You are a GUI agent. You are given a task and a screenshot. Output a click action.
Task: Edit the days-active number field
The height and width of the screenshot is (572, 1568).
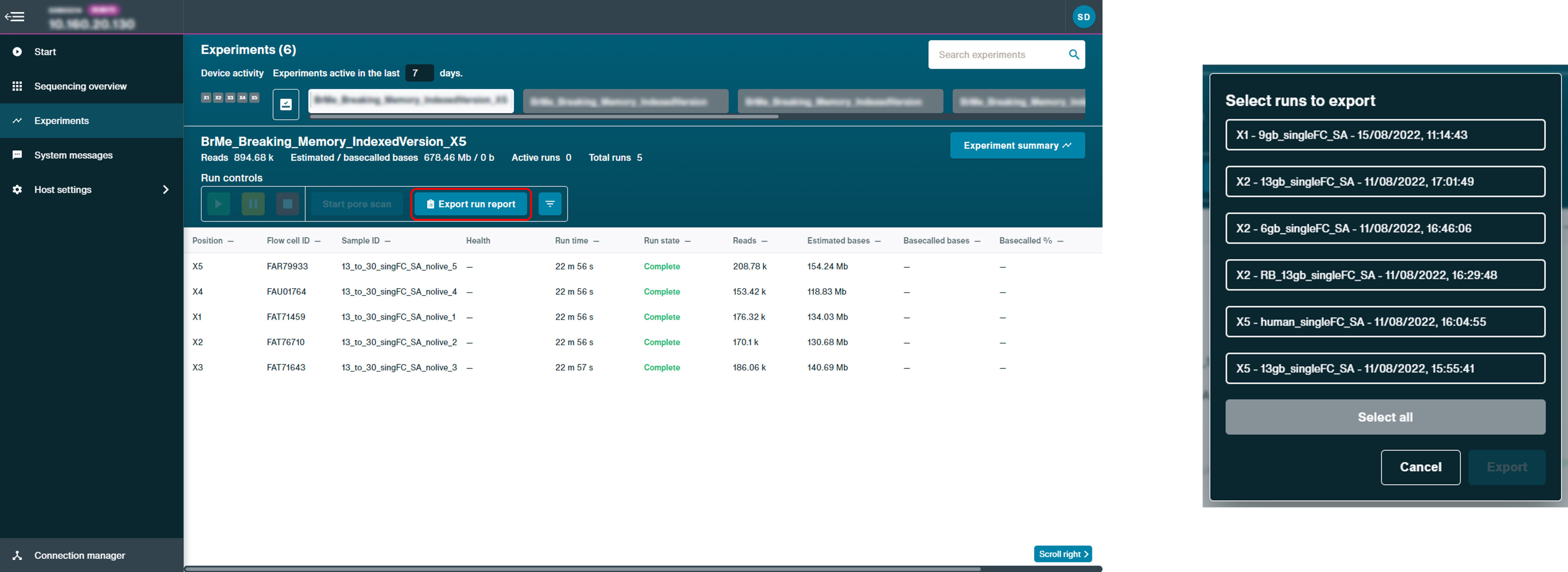tap(419, 73)
